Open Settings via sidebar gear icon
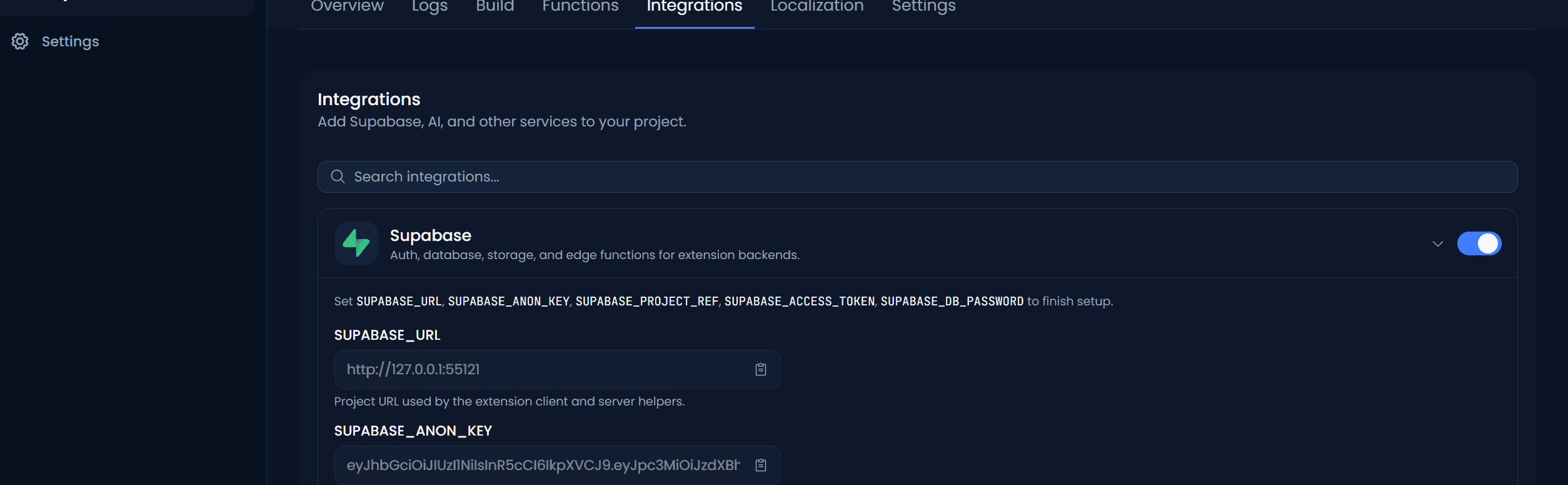The height and width of the screenshot is (485, 1568). tap(20, 41)
